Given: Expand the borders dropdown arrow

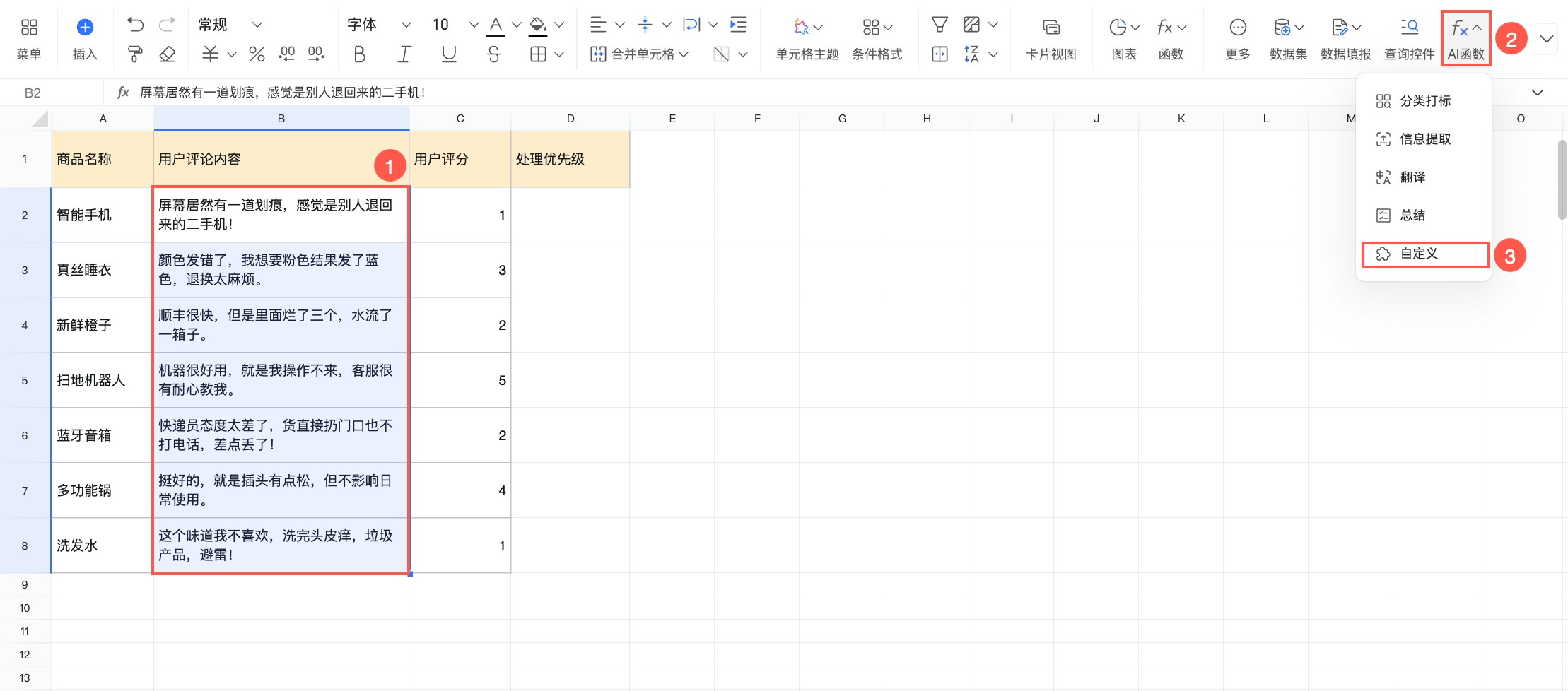Looking at the screenshot, I should pos(559,54).
